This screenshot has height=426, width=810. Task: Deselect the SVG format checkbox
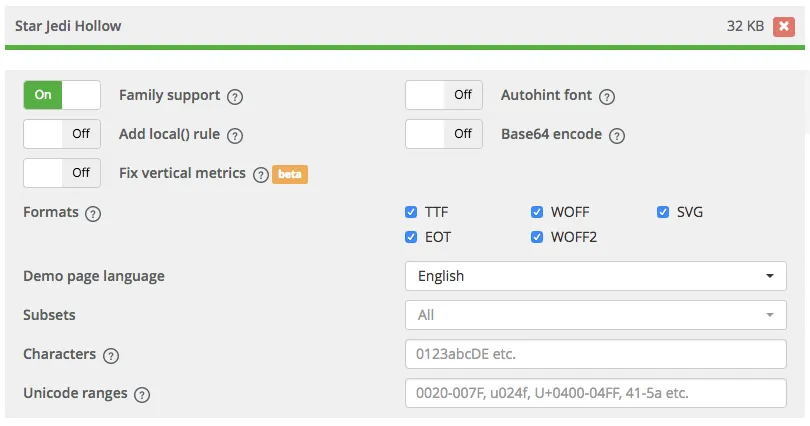coord(663,212)
